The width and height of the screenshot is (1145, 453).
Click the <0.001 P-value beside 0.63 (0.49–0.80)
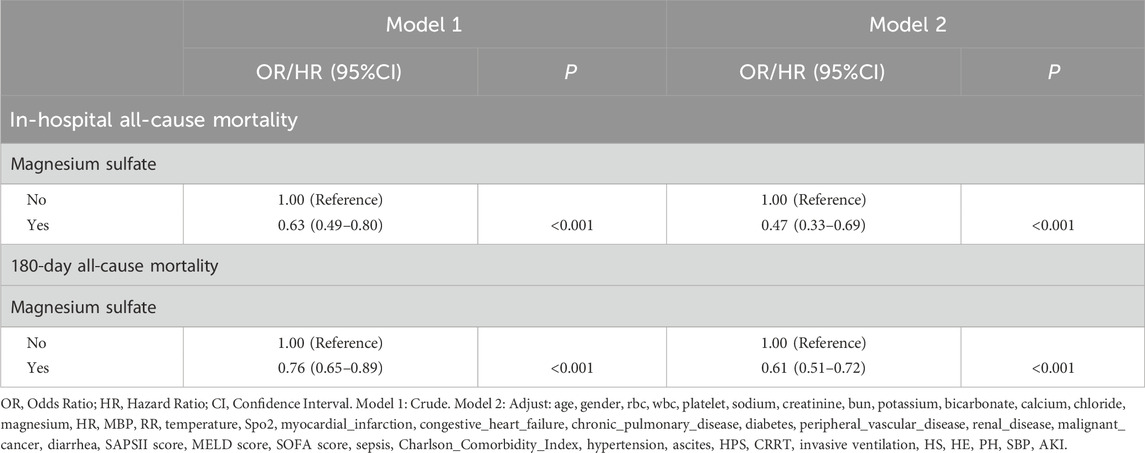click(x=573, y=227)
